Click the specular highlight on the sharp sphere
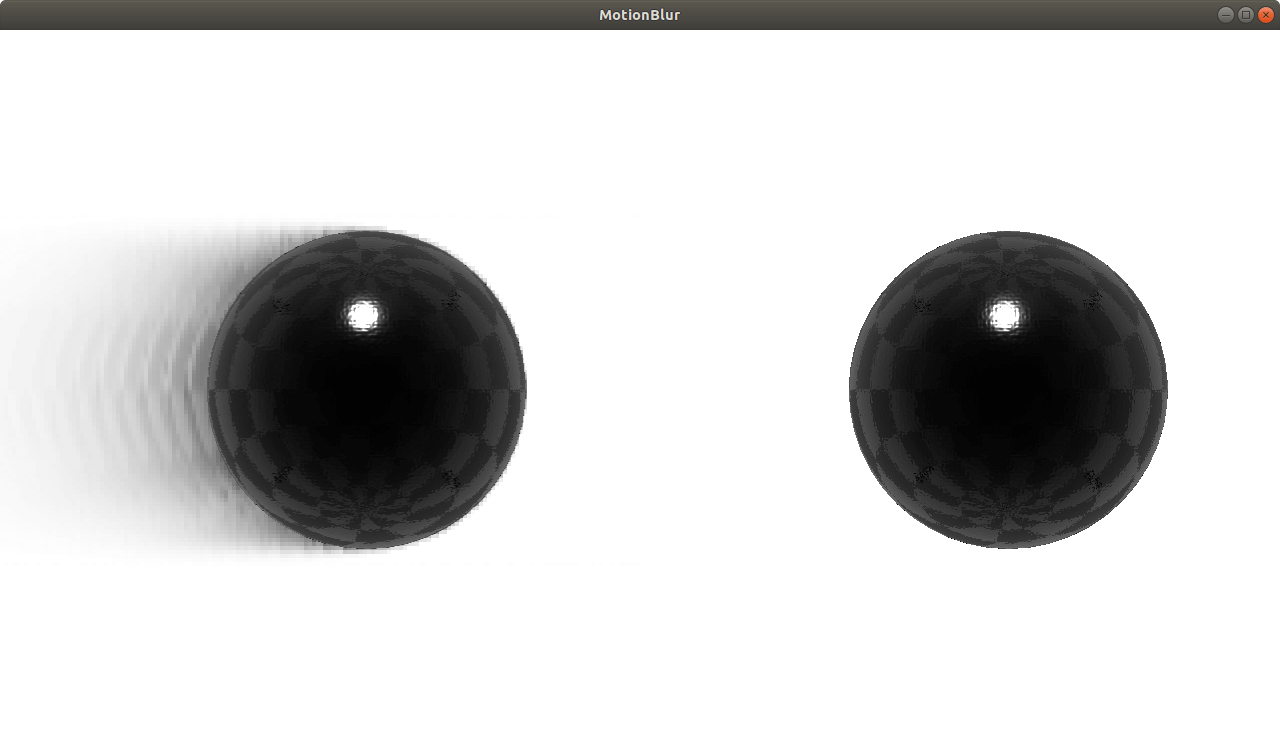Image resolution: width=1280 pixels, height=750 pixels. click(x=1005, y=315)
